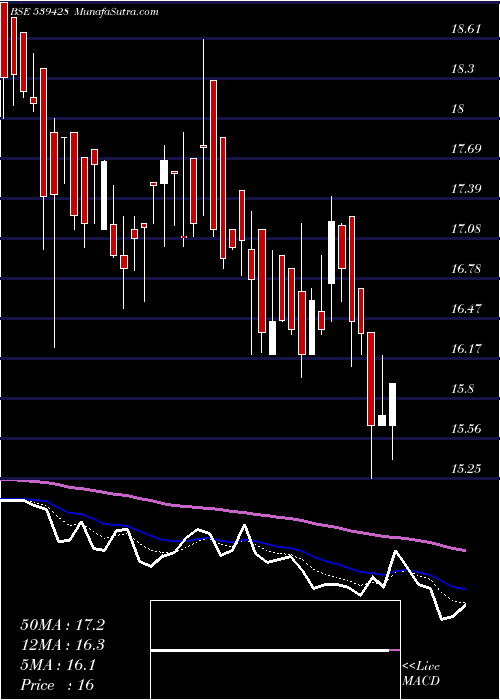Click the 15.8 price axis label
Image resolution: width=500 pixels, height=700 pixels.
tap(463, 389)
